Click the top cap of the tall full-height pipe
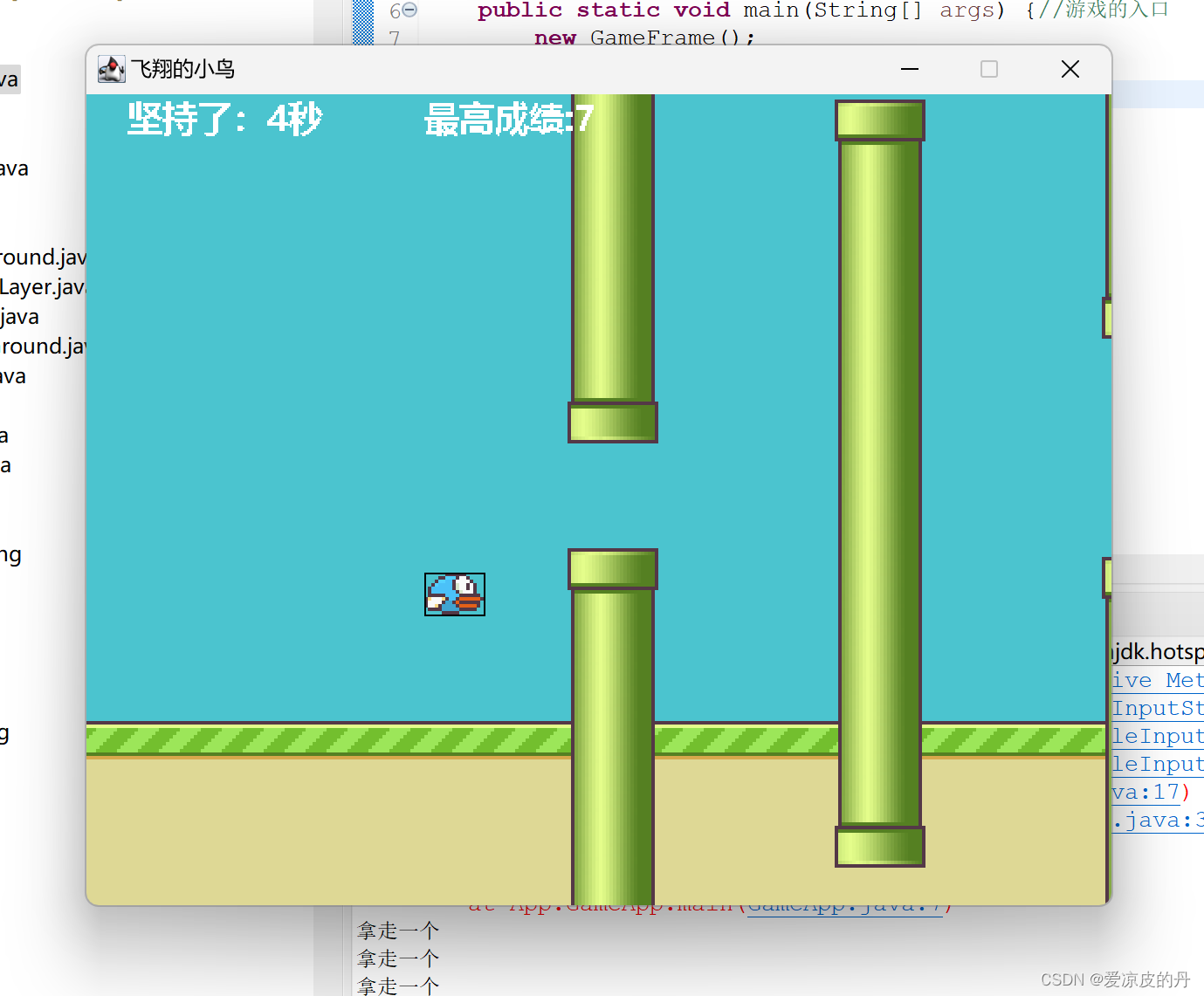The image size is (1204, 996). click(880, 120)
